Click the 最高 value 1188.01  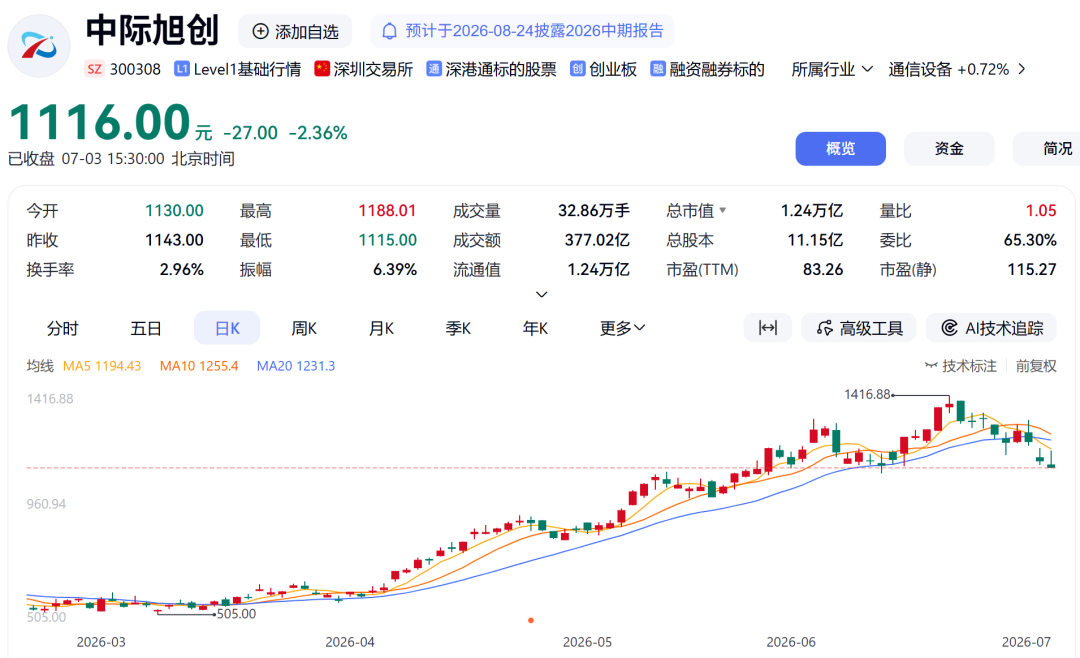[x=387, y=210]
